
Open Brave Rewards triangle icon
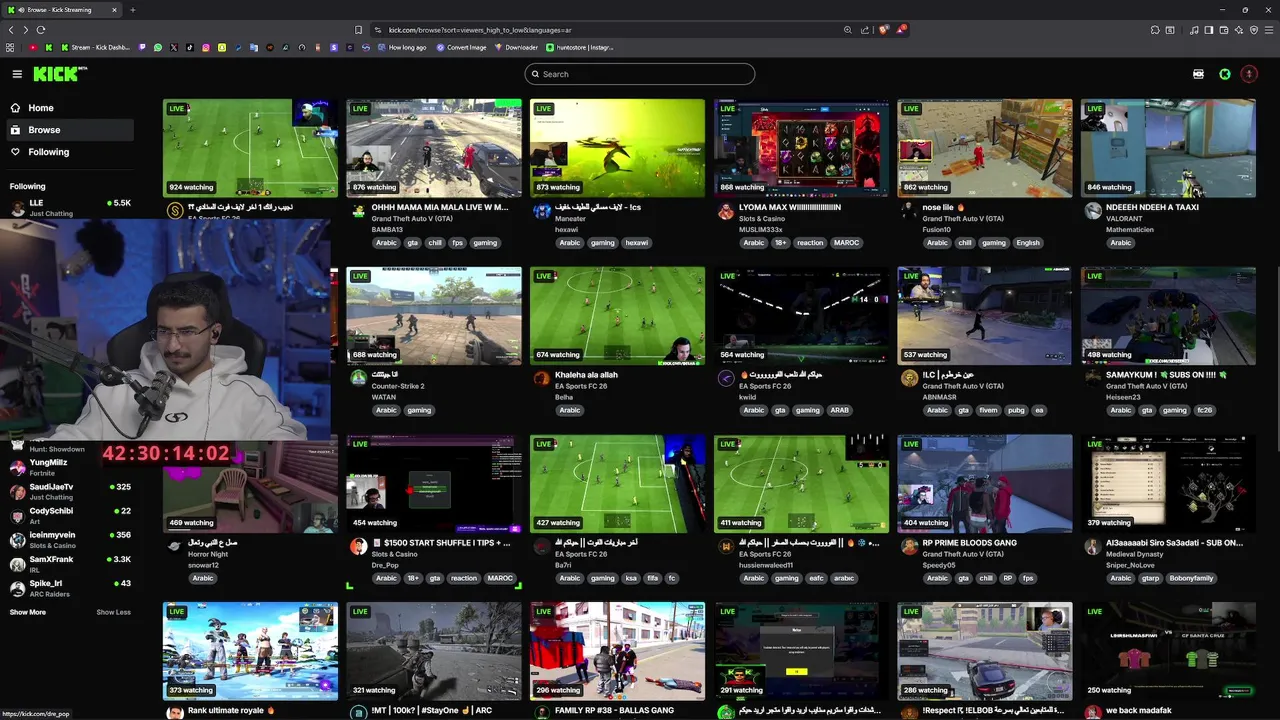pos(901,29)
